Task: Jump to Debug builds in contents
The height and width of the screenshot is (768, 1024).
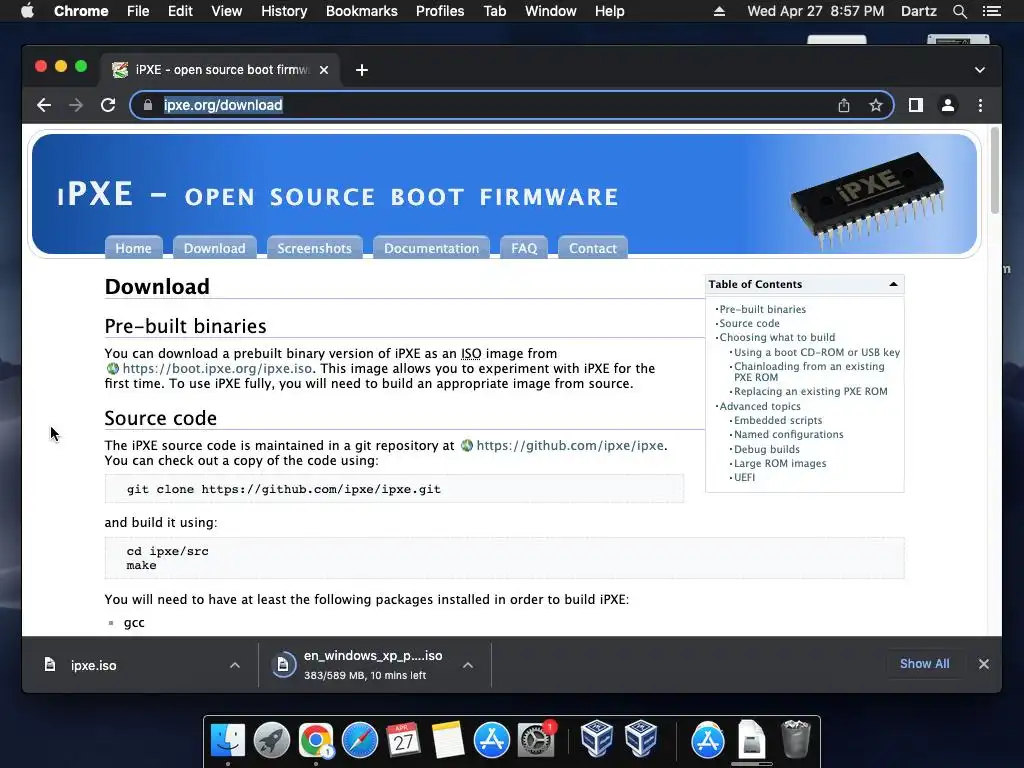Action: point(766,449)
